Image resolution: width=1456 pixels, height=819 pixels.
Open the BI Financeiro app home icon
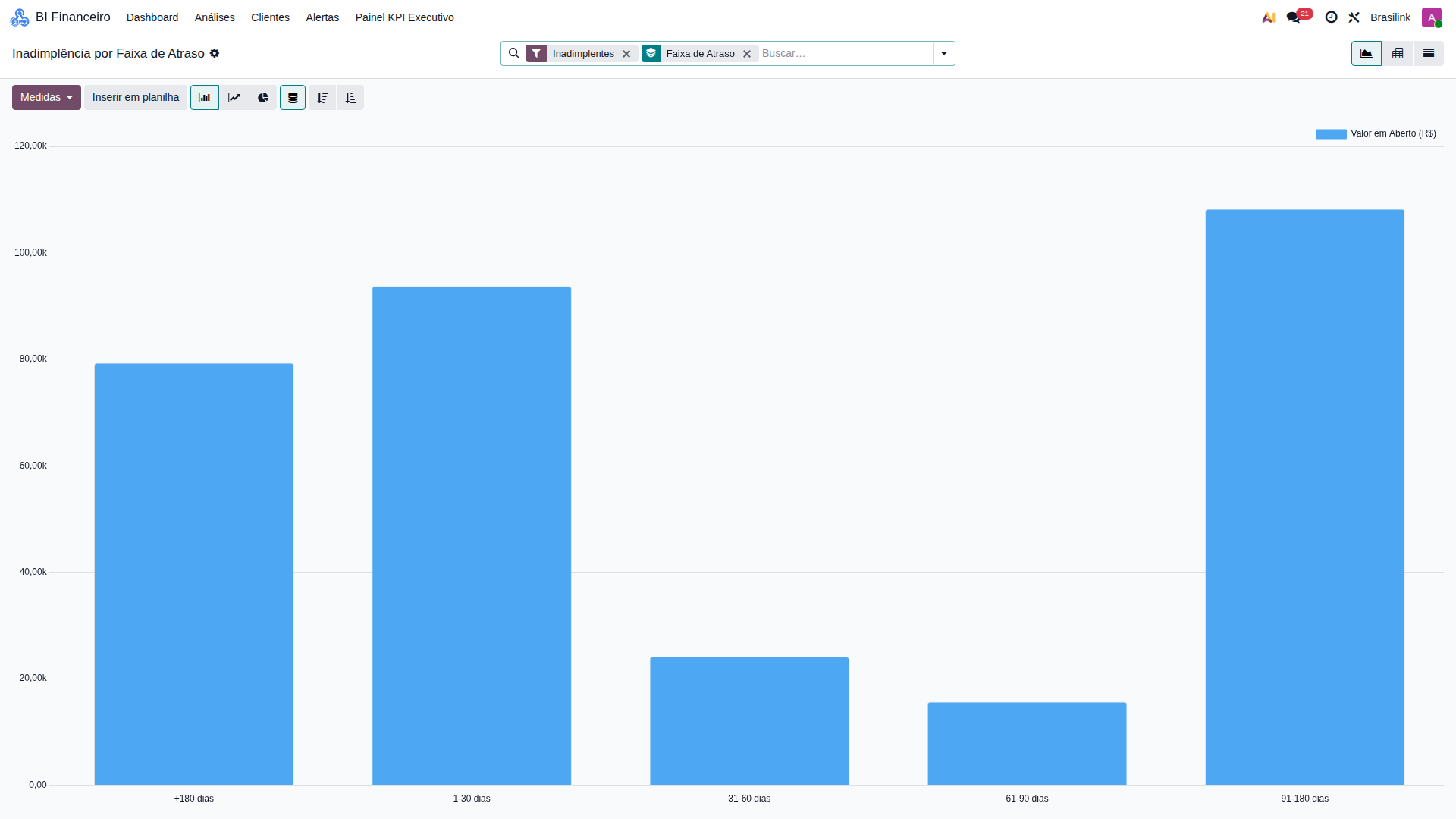[x=20, y=17]
